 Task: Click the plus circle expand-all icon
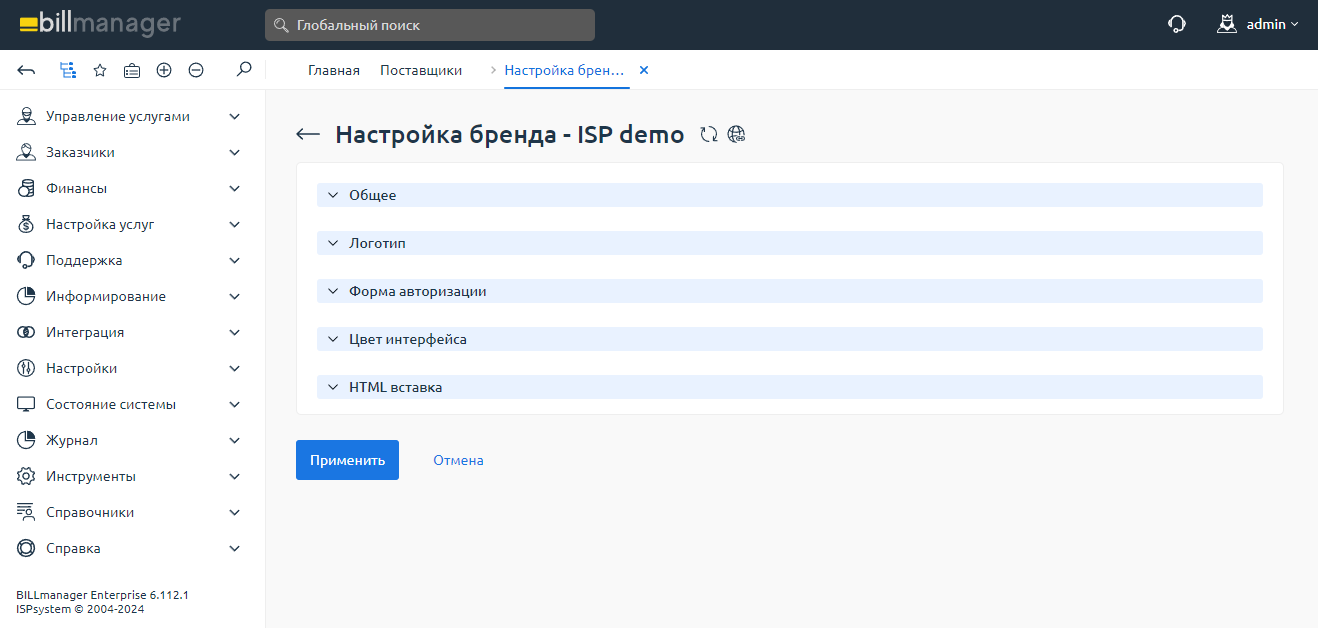[x=164, y=70]
